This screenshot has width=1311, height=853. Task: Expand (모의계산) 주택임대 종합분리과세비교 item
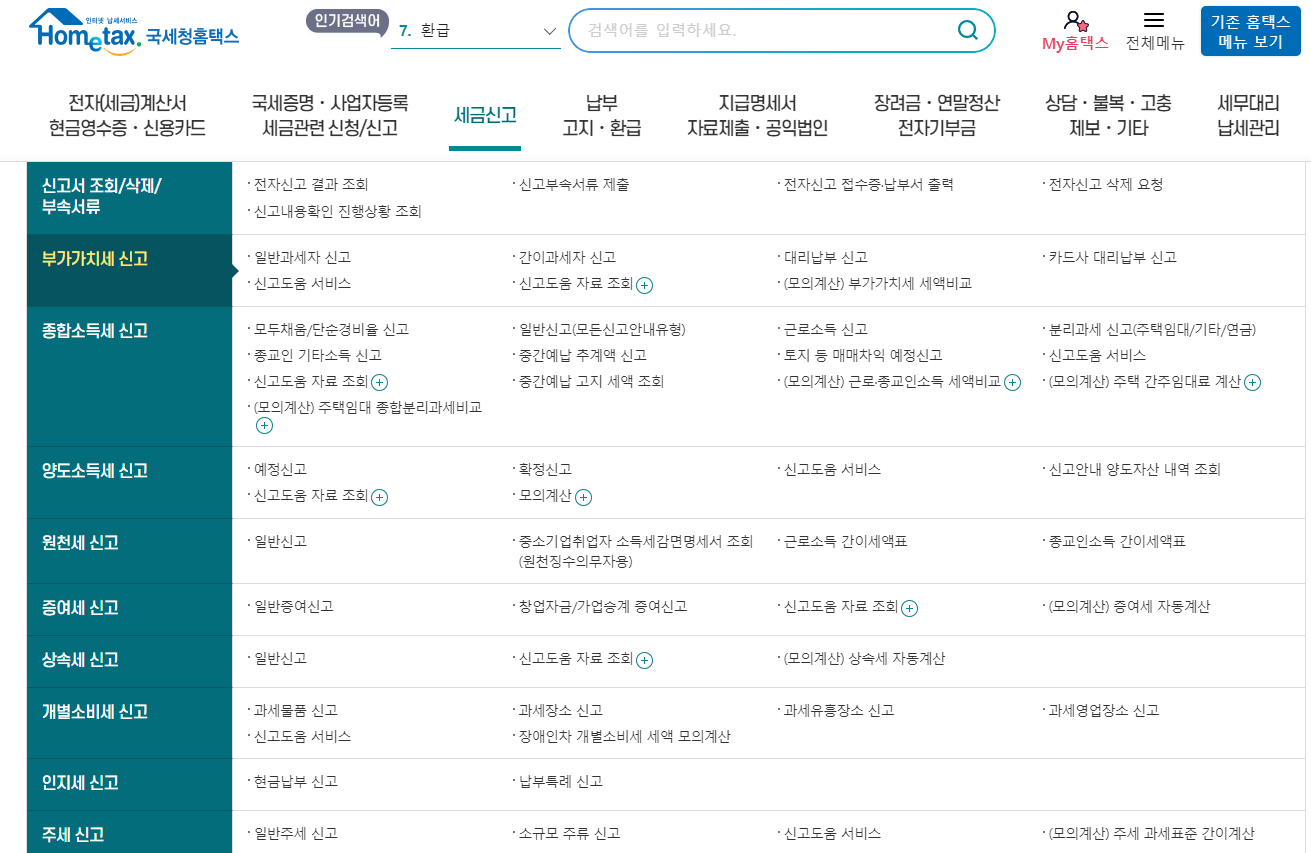click(x=264, y=425)
